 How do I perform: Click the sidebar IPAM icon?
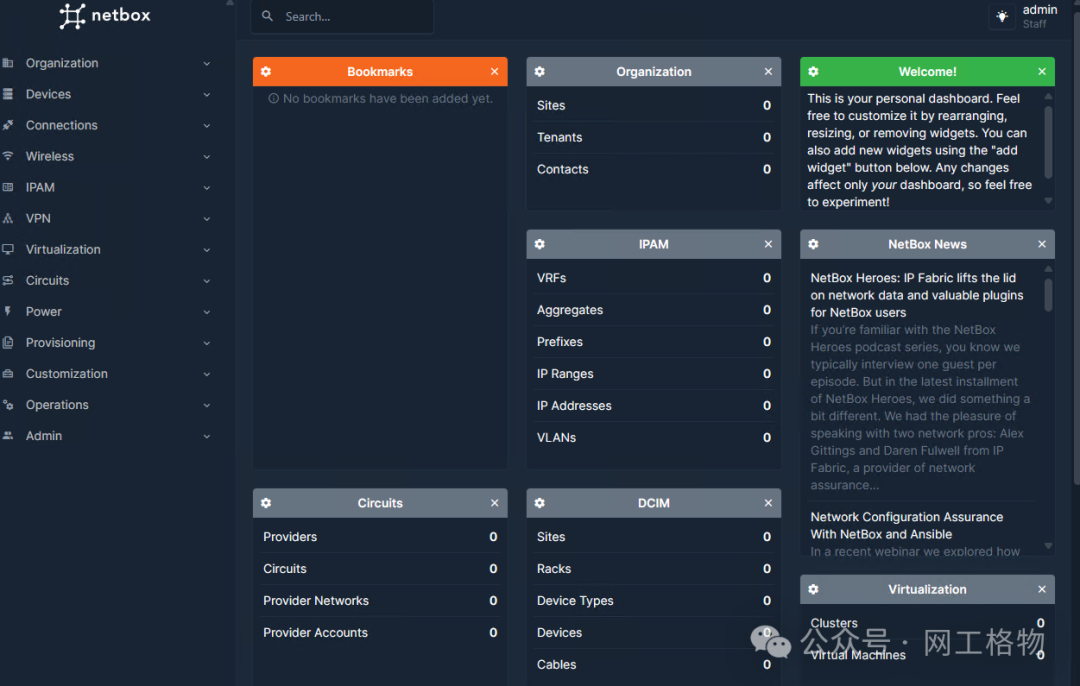tap(8, 187)
